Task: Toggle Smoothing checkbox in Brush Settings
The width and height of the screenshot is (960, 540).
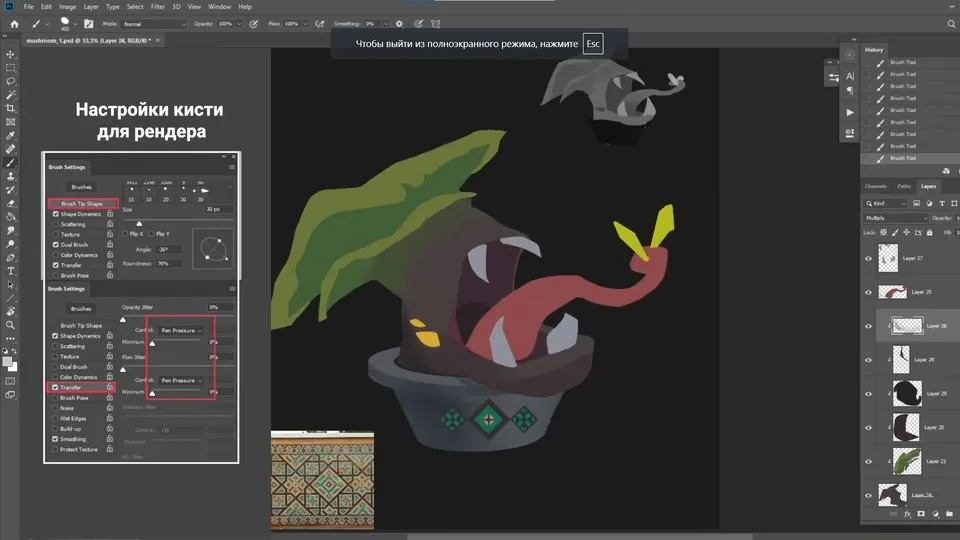Action: tap(55, 439)
